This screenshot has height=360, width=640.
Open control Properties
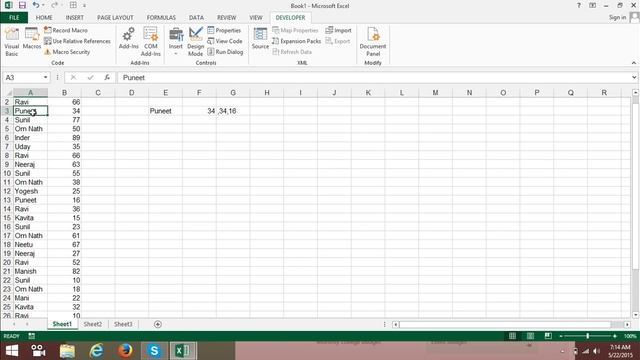click(224, 30)
